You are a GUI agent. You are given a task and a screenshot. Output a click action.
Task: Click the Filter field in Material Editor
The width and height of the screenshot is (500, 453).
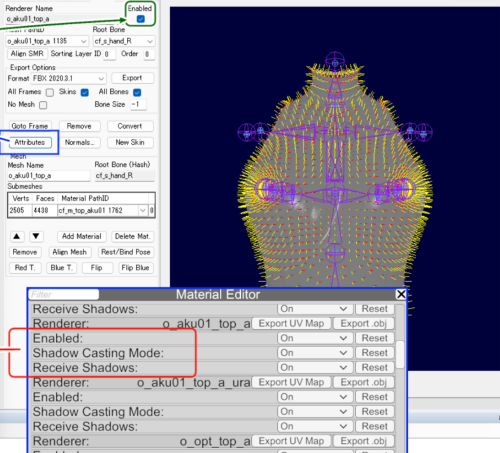pyautogui.click(x=64, y=294)
